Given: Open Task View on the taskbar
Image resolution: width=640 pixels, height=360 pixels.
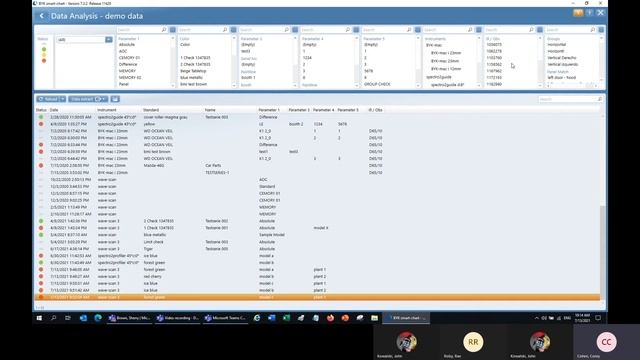Looking at the screenshot, I should click(x=68, y=318).
